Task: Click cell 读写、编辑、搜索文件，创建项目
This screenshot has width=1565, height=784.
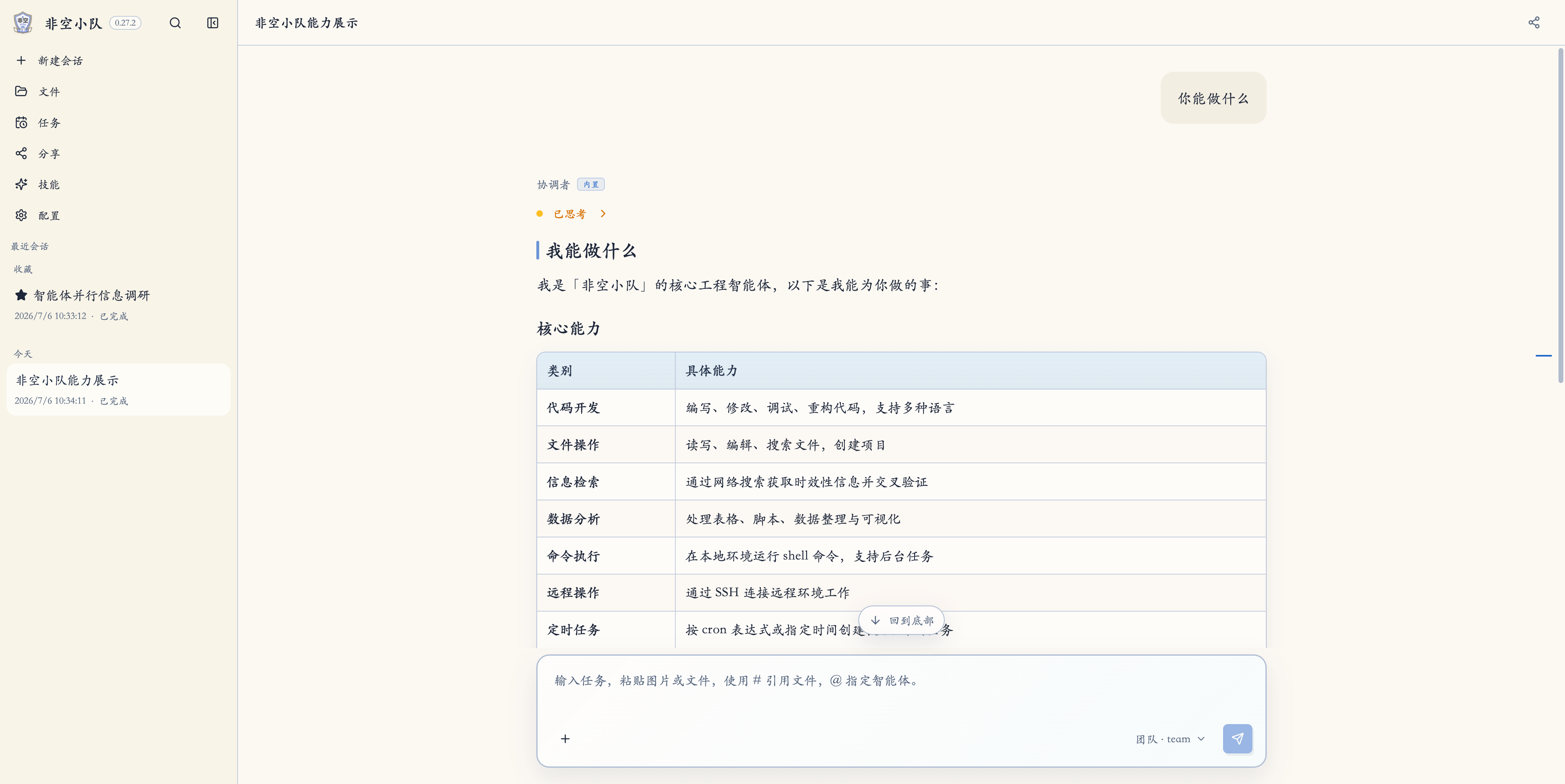Action: point(970,445)
